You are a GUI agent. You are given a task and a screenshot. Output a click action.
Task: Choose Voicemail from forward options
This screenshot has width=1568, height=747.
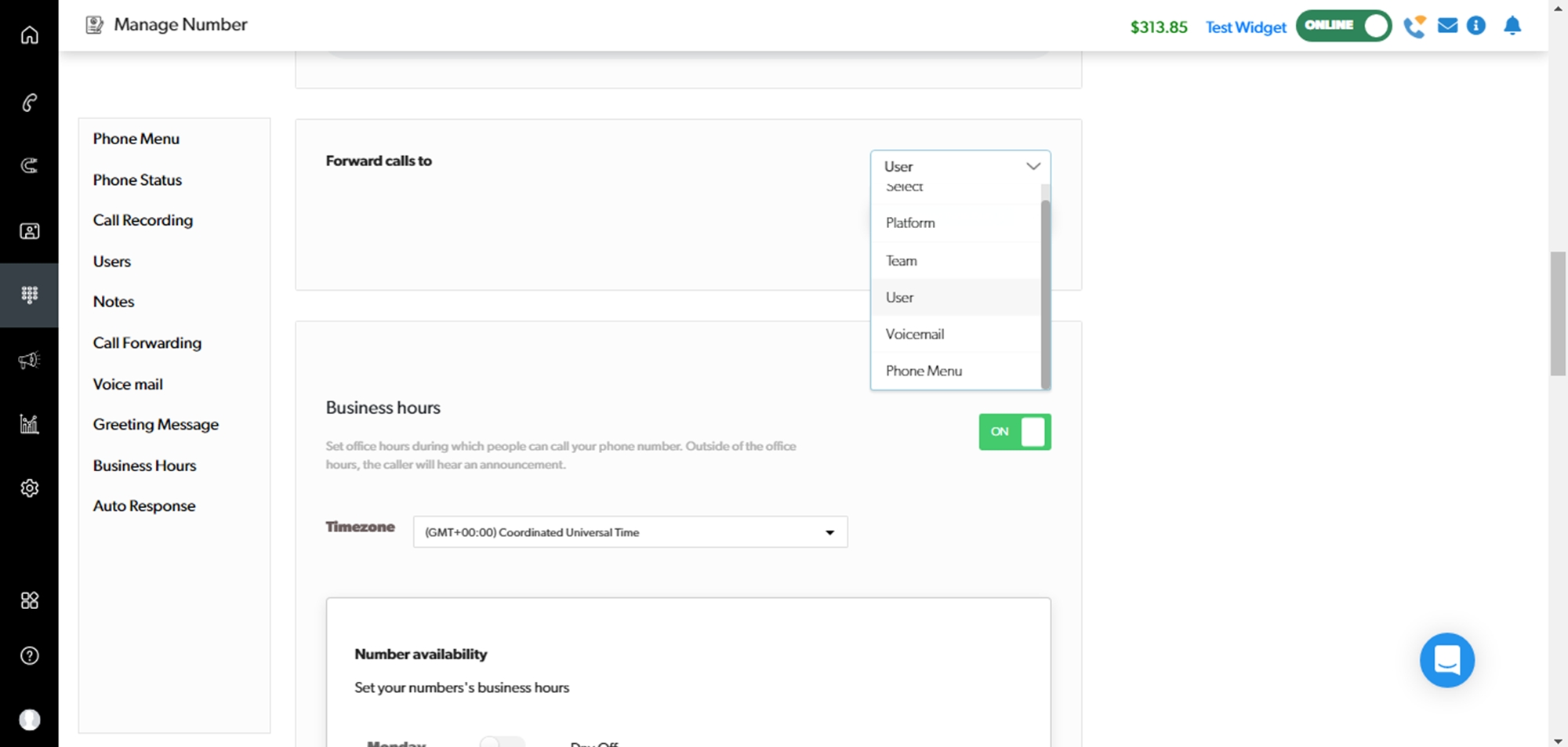point(915,334)
